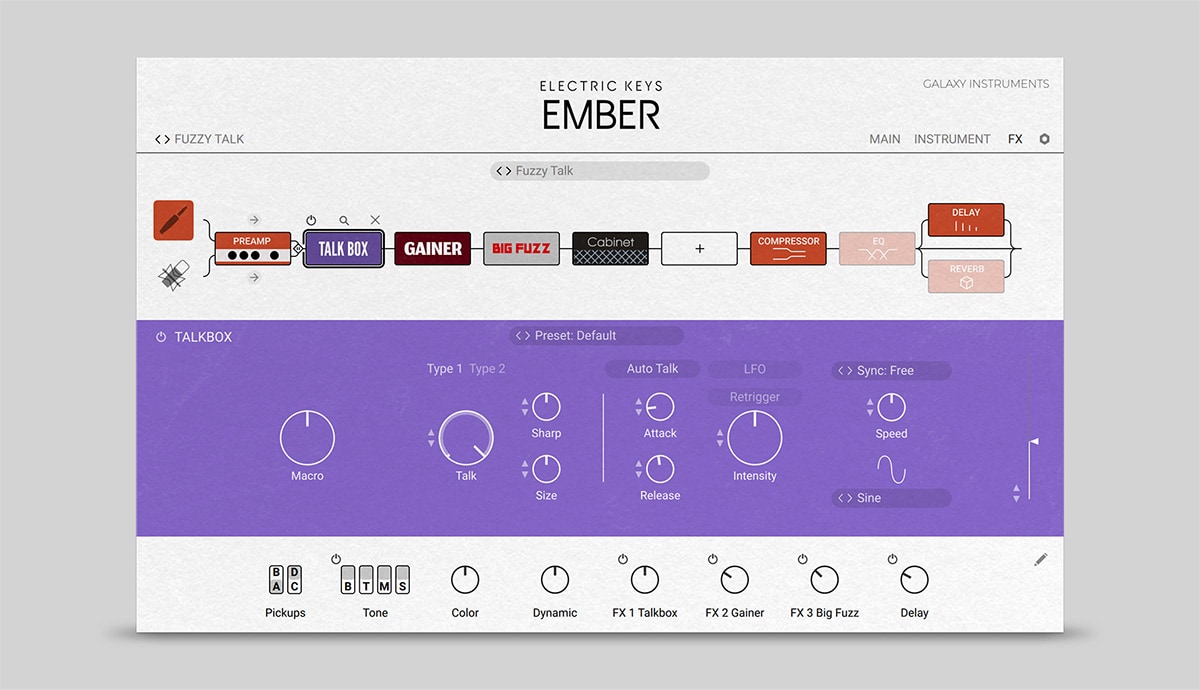Select the crossed-out microphone input icon

174,275
